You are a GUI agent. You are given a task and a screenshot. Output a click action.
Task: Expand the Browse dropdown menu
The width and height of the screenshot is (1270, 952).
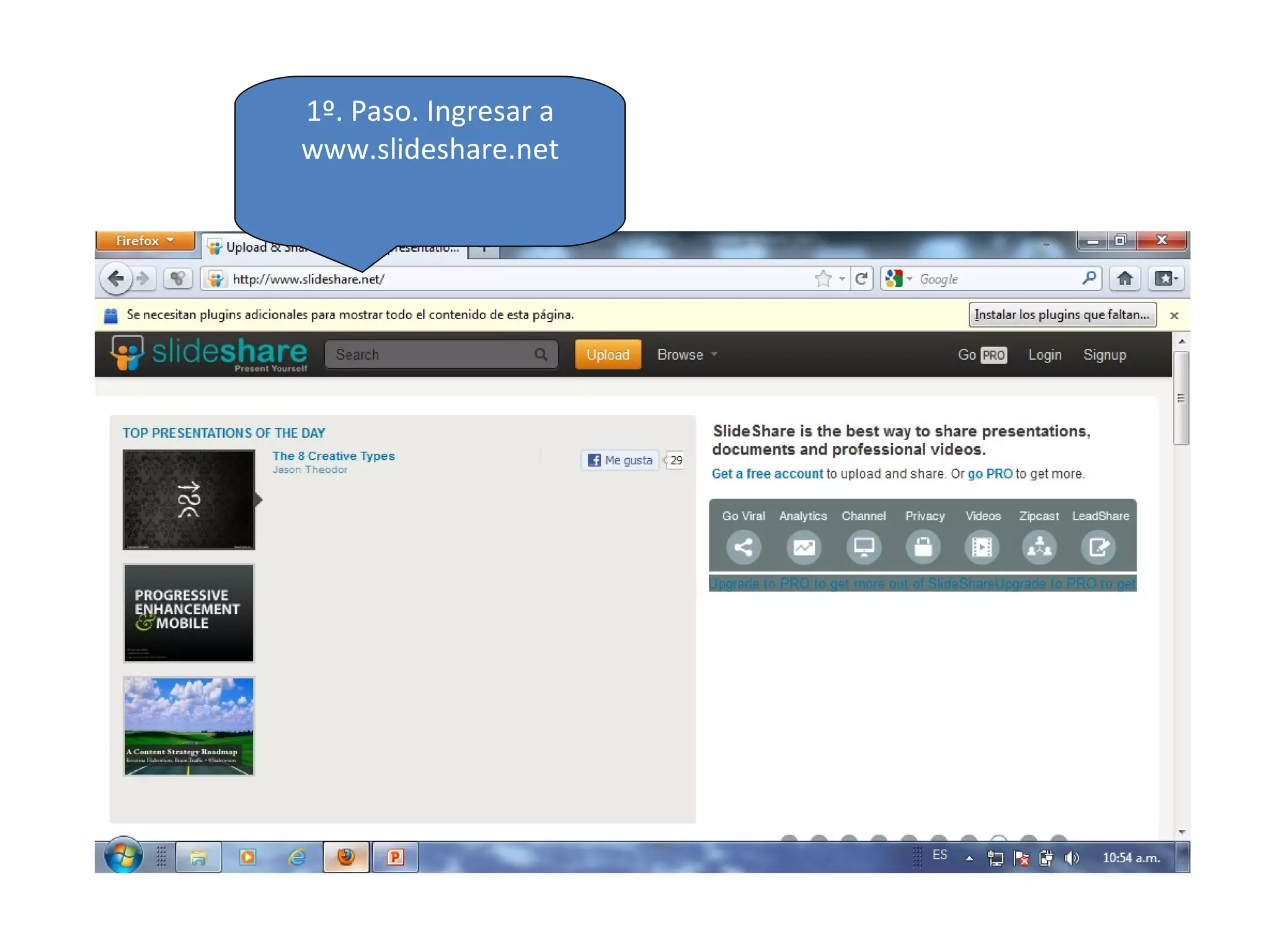point(687,355)
